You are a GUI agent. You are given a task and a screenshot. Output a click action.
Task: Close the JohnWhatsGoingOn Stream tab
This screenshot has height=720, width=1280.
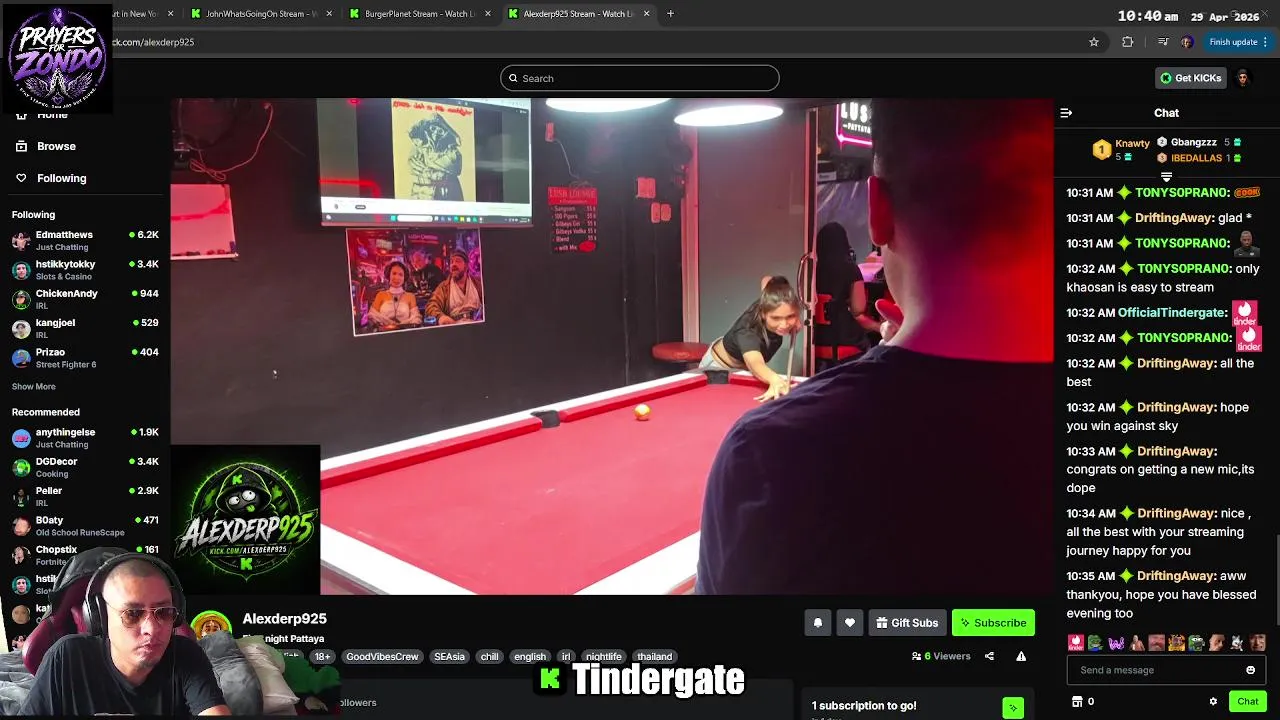[x=329, y=14]
